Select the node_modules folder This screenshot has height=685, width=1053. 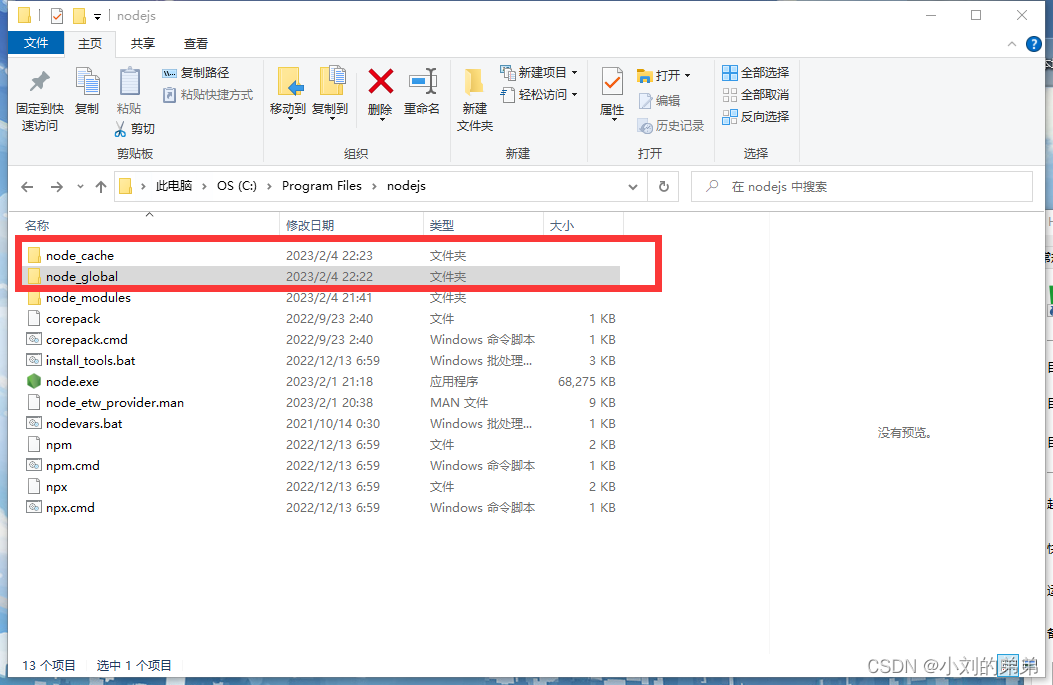click(321, 298)
